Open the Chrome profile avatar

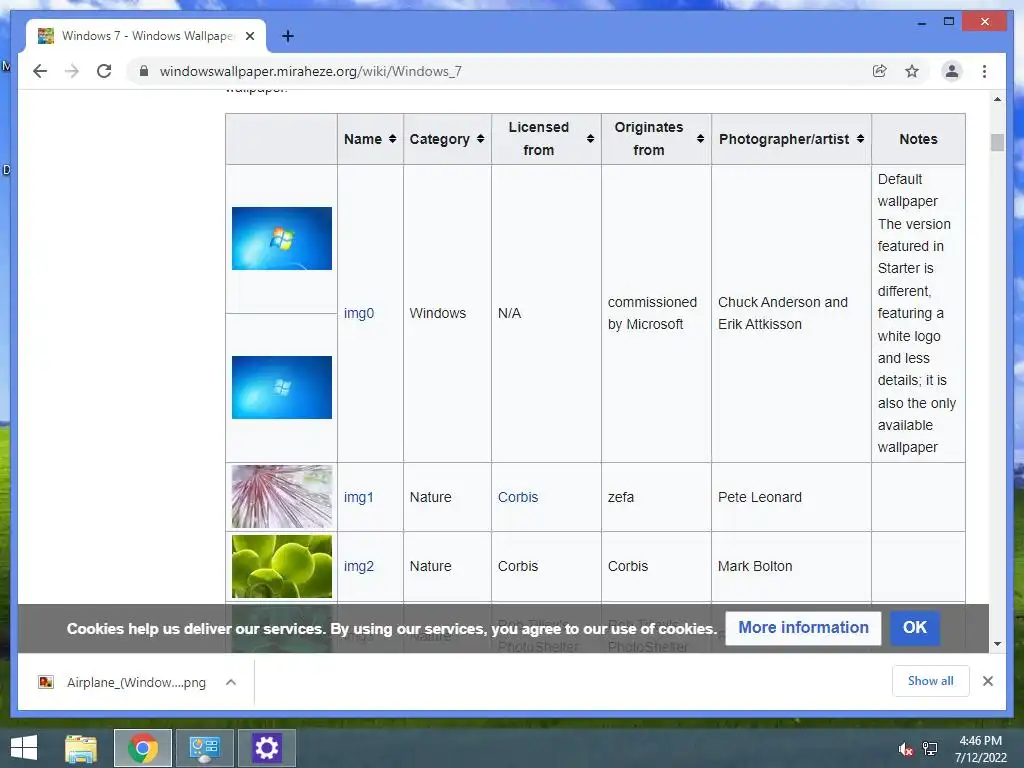coord(952,71)
